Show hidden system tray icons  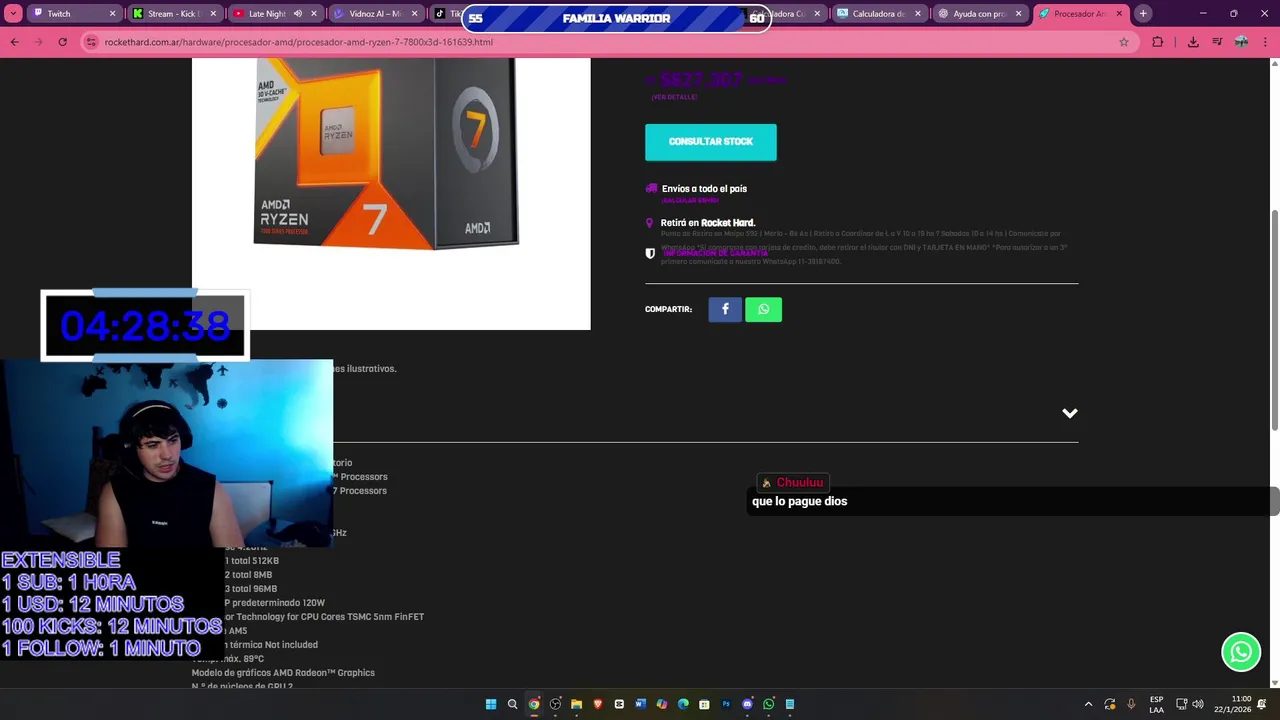[x=1088, y=704]
